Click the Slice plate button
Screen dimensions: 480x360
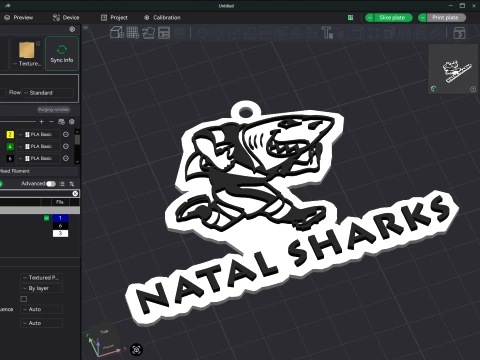(x=393, y=18)
